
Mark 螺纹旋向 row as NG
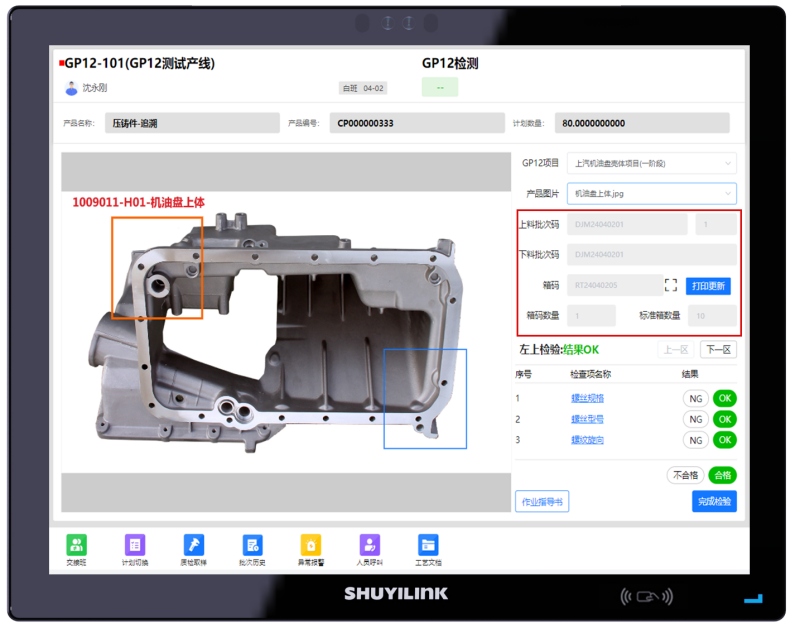(x=695, y=440)
